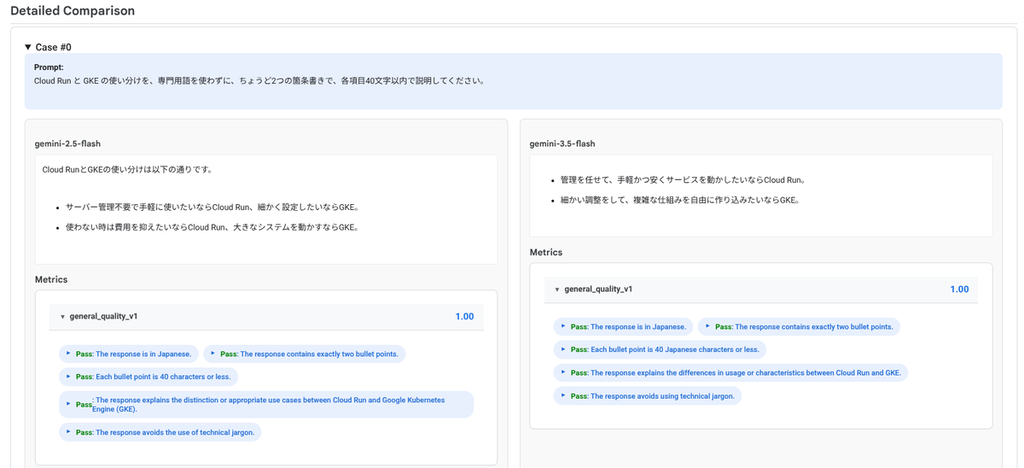Click the 'Cloud RunとGKEの使い分けは以下の通りです。' line
The height and width of the screenshot is (468, 1024).
(127, 170)
